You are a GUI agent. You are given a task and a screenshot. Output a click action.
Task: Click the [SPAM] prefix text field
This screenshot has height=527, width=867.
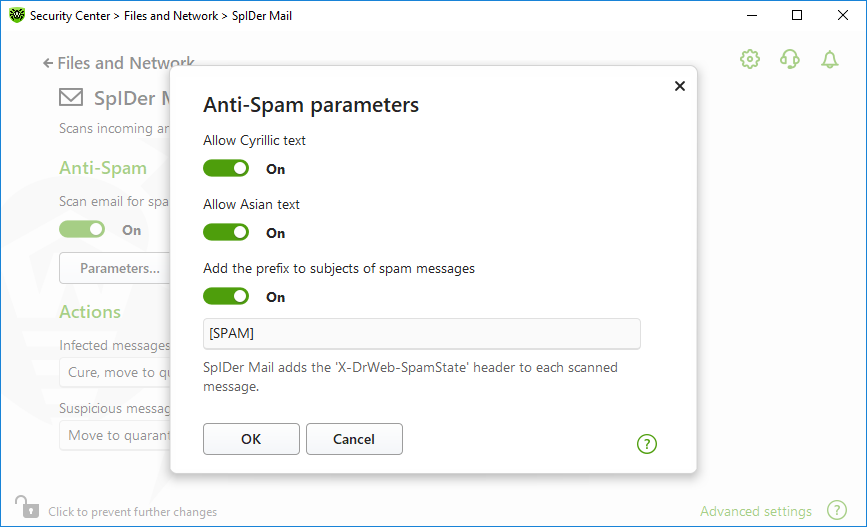click(x=421, y=333)
